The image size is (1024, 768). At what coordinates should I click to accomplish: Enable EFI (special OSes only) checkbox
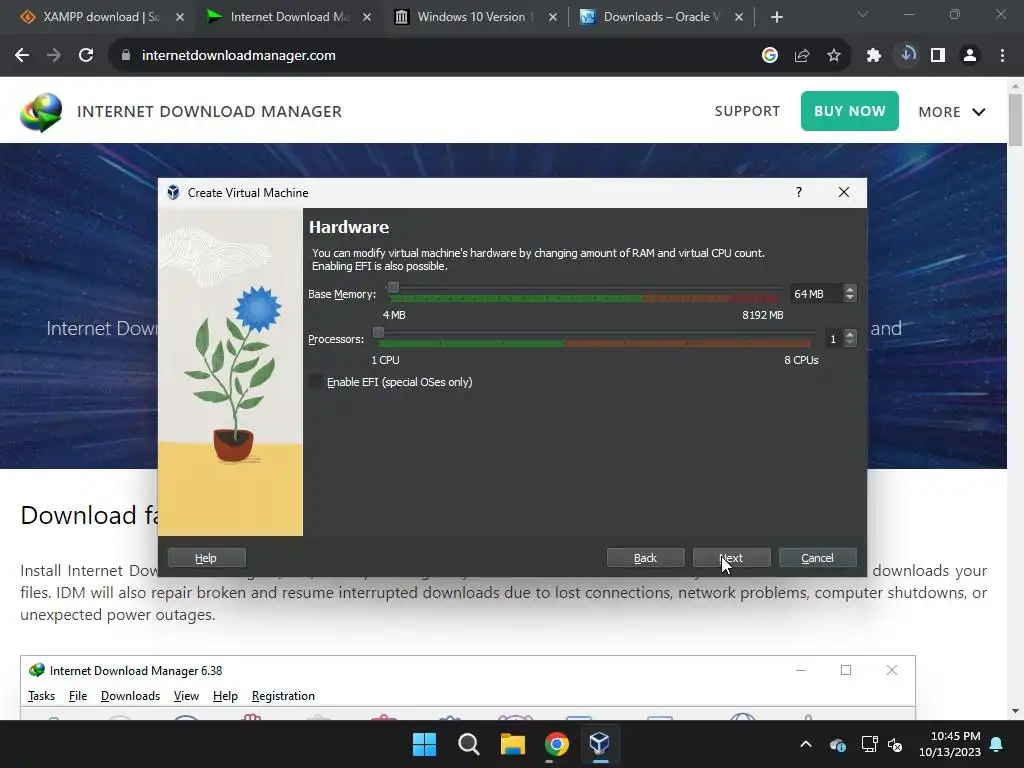coord(316,382)
